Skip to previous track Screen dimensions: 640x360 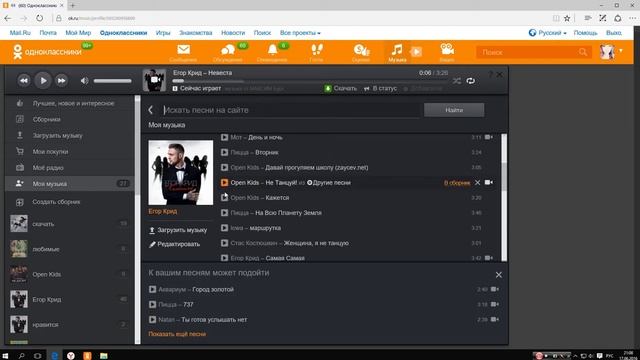[24, 80]
